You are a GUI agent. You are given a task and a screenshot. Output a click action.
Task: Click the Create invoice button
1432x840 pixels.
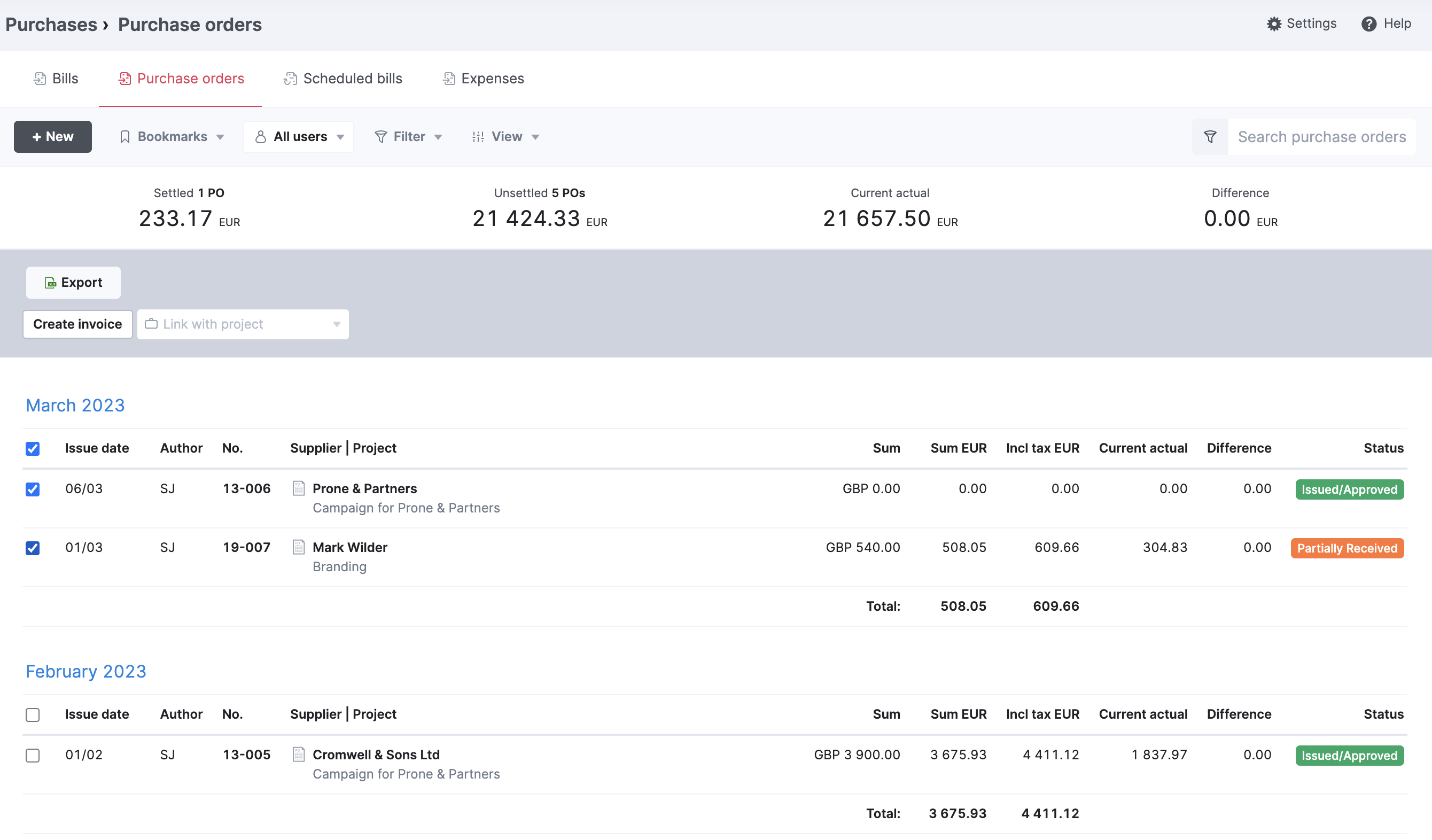(77, 324)
